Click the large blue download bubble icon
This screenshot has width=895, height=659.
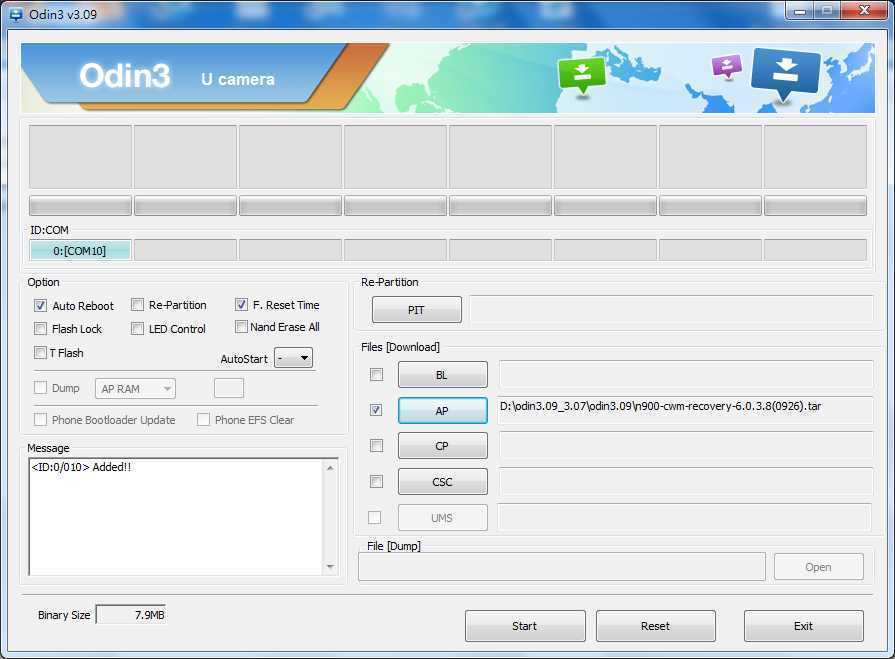tap(785, 74)
